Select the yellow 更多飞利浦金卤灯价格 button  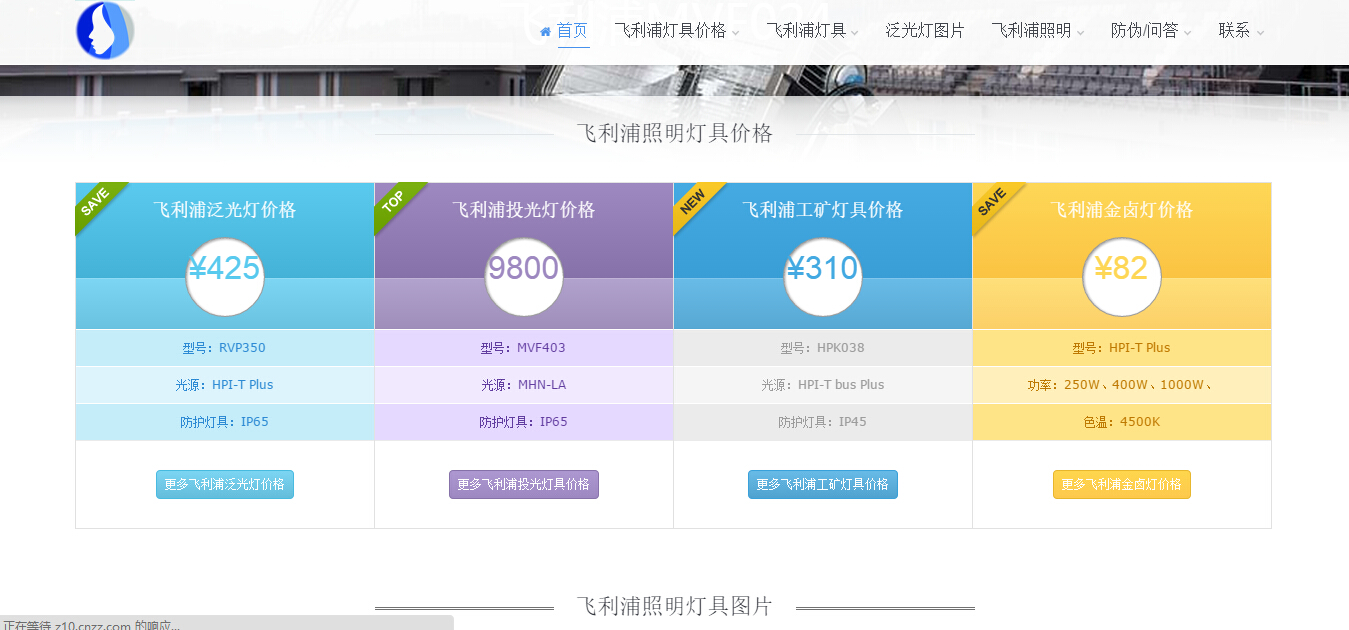tap(1121, 484)
